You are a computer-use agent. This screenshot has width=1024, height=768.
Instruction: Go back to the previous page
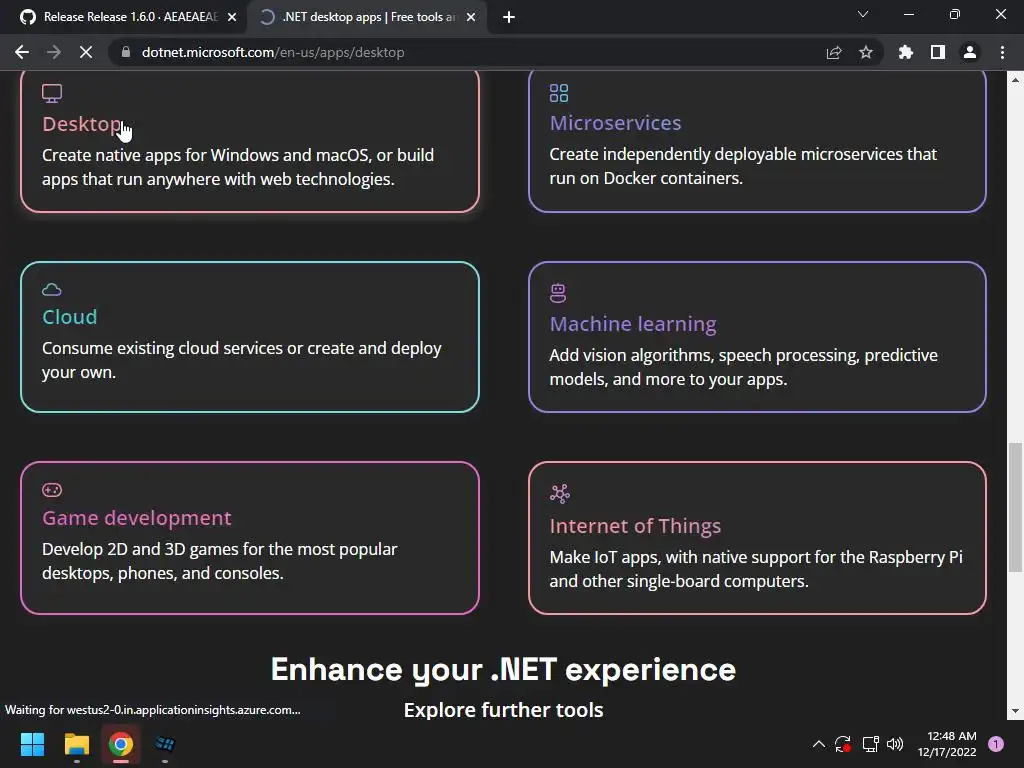click(x=22, y=52)
